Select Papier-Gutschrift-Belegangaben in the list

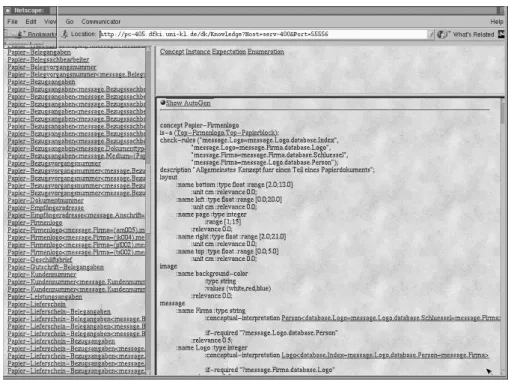click(56, 267)
